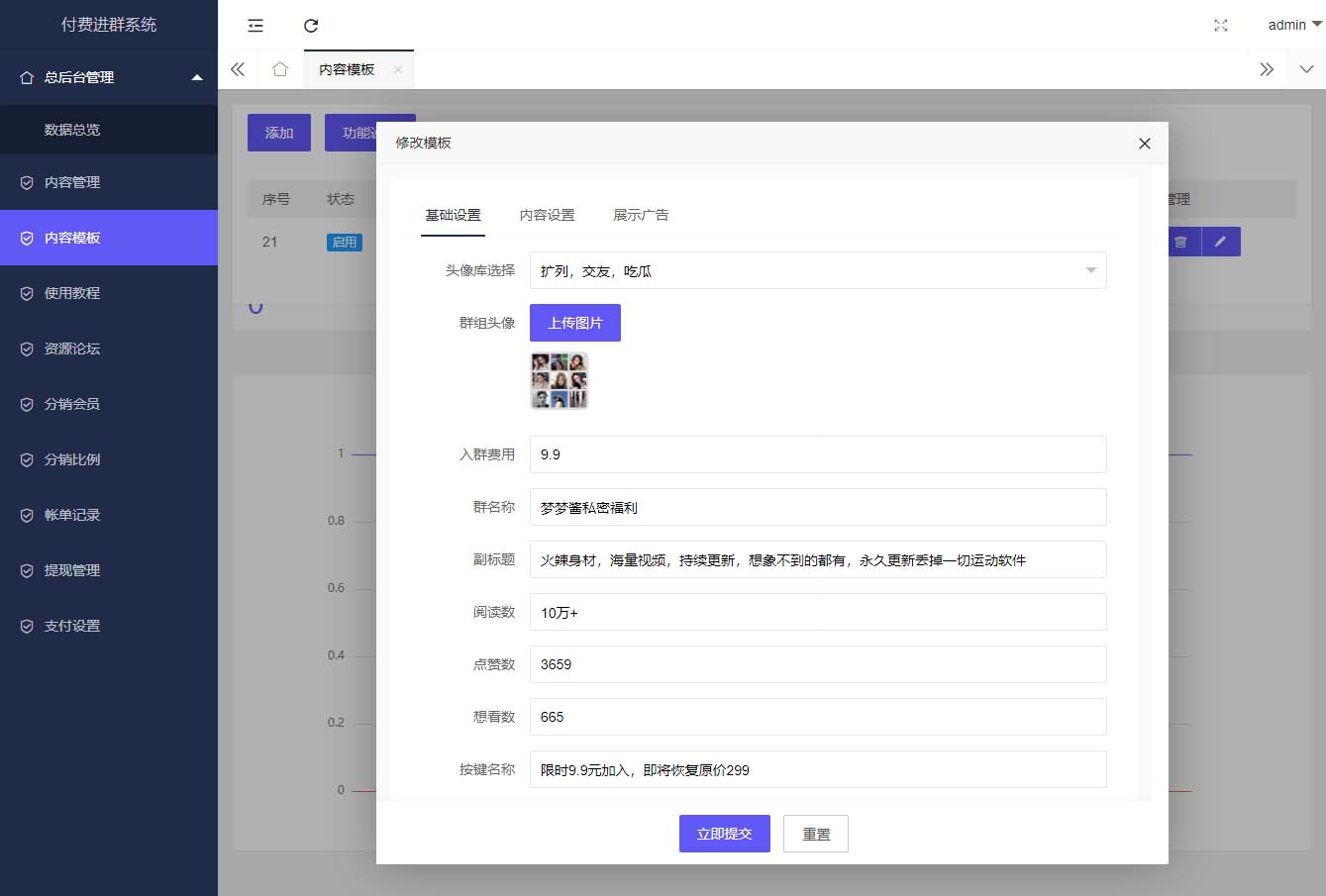Click the group avatar thumbnail preview

(x=559, y=380)
